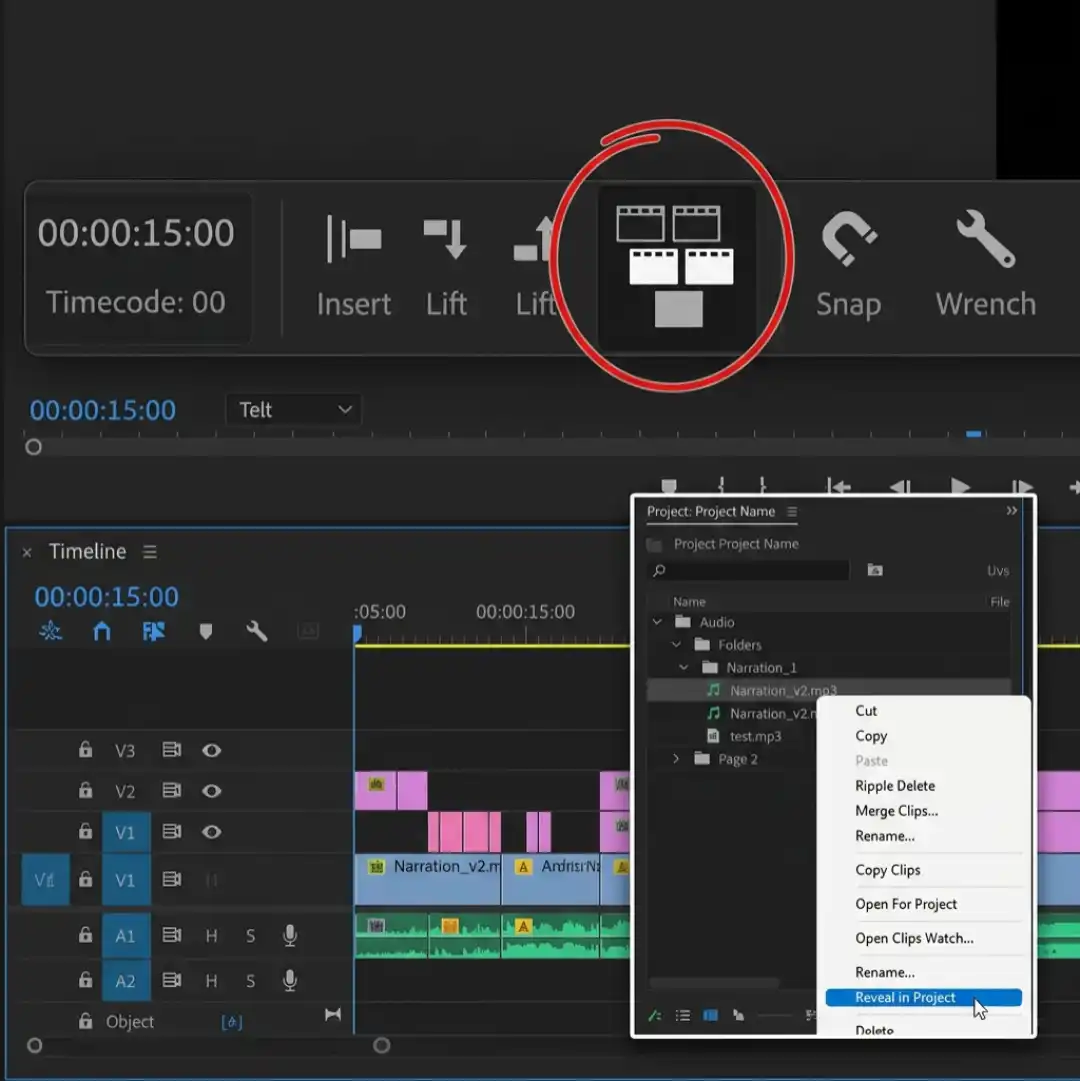Click the blue monitor timecode 00:00:15:00
1080x1081 pixels.
pyautogui.click(x=103, y=410)
